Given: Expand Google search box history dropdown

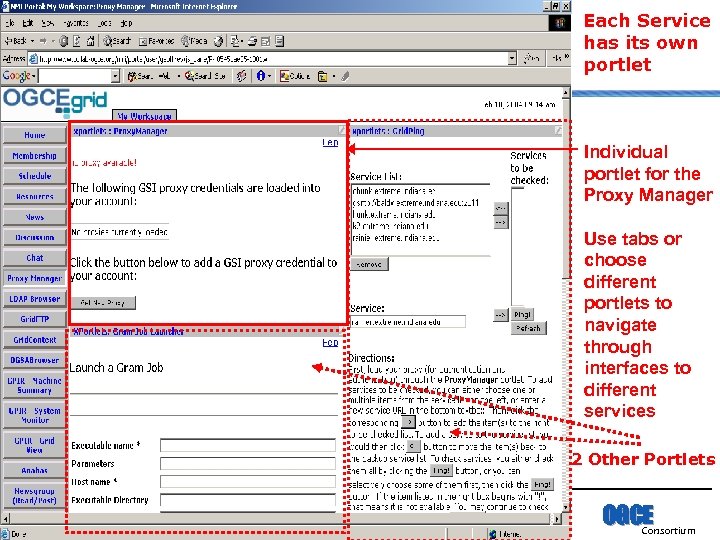Looking at the screenshot, I should (115, 76).
